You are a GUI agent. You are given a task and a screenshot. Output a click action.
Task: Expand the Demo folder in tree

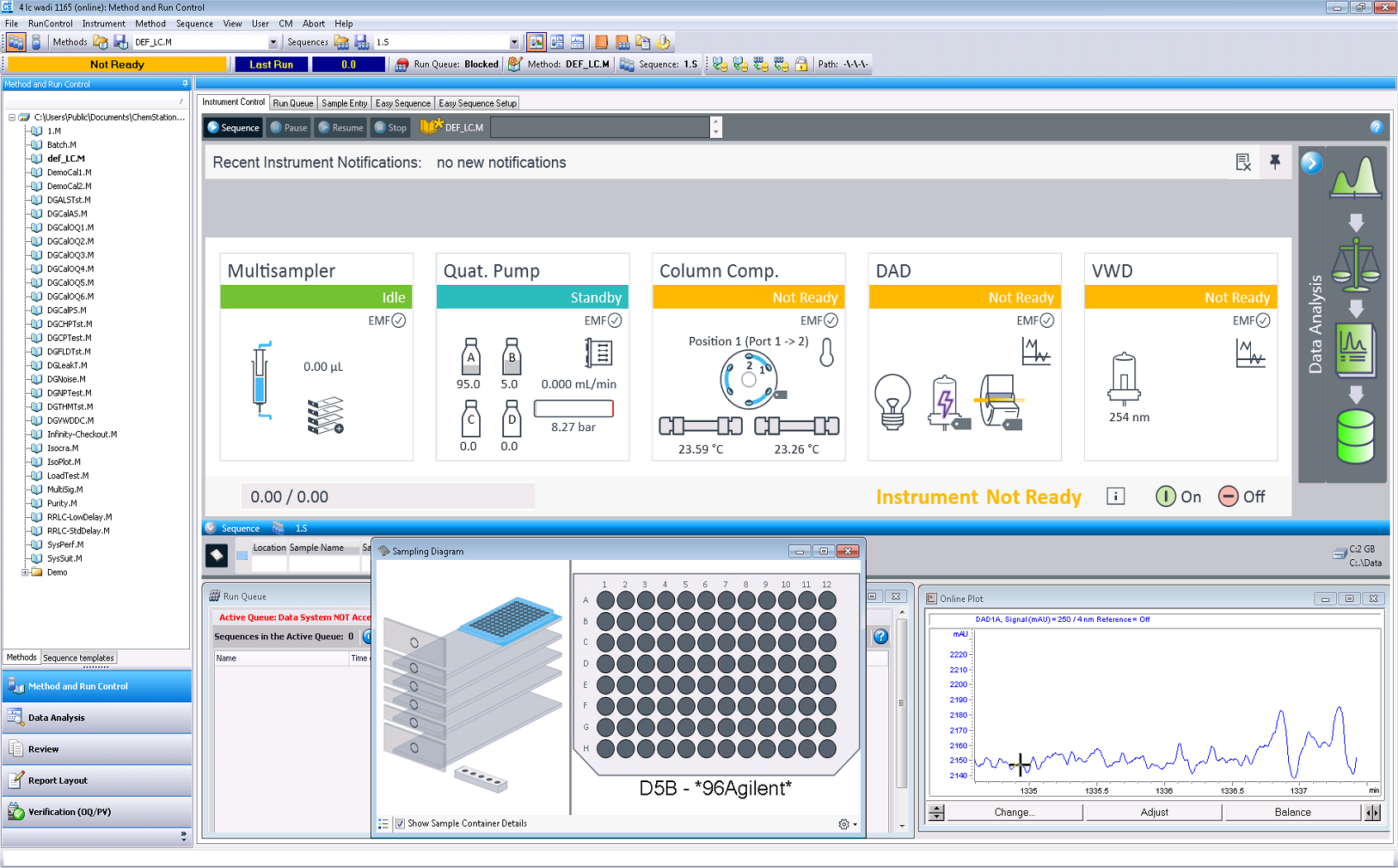[25, 572]
